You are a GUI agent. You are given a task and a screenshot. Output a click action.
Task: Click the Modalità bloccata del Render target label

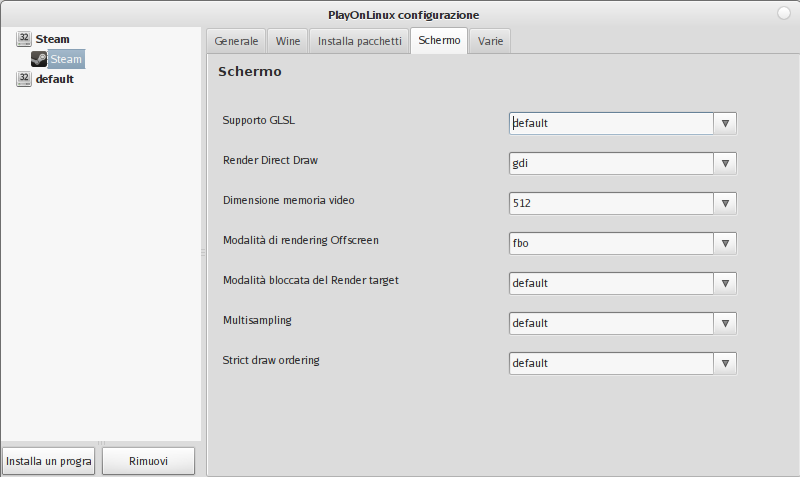(311, 280)
